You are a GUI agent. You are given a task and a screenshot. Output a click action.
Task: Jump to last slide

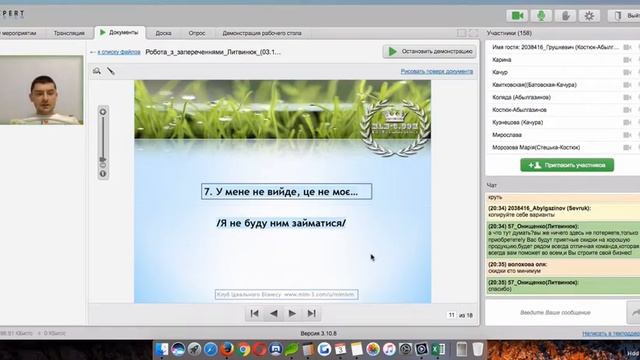[x=311, y=313]
